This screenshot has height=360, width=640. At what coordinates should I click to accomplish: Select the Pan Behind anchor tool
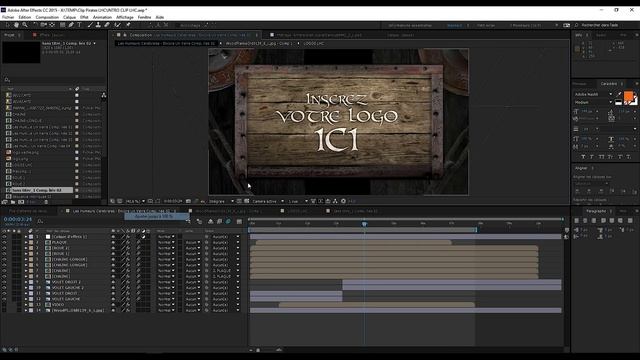(52, 25)
